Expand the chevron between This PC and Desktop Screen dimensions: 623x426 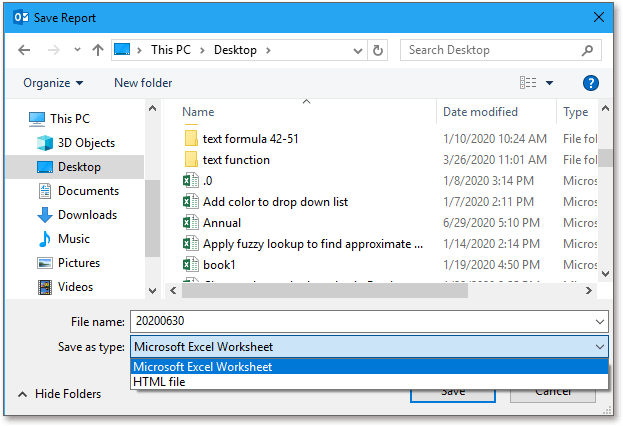202,50
